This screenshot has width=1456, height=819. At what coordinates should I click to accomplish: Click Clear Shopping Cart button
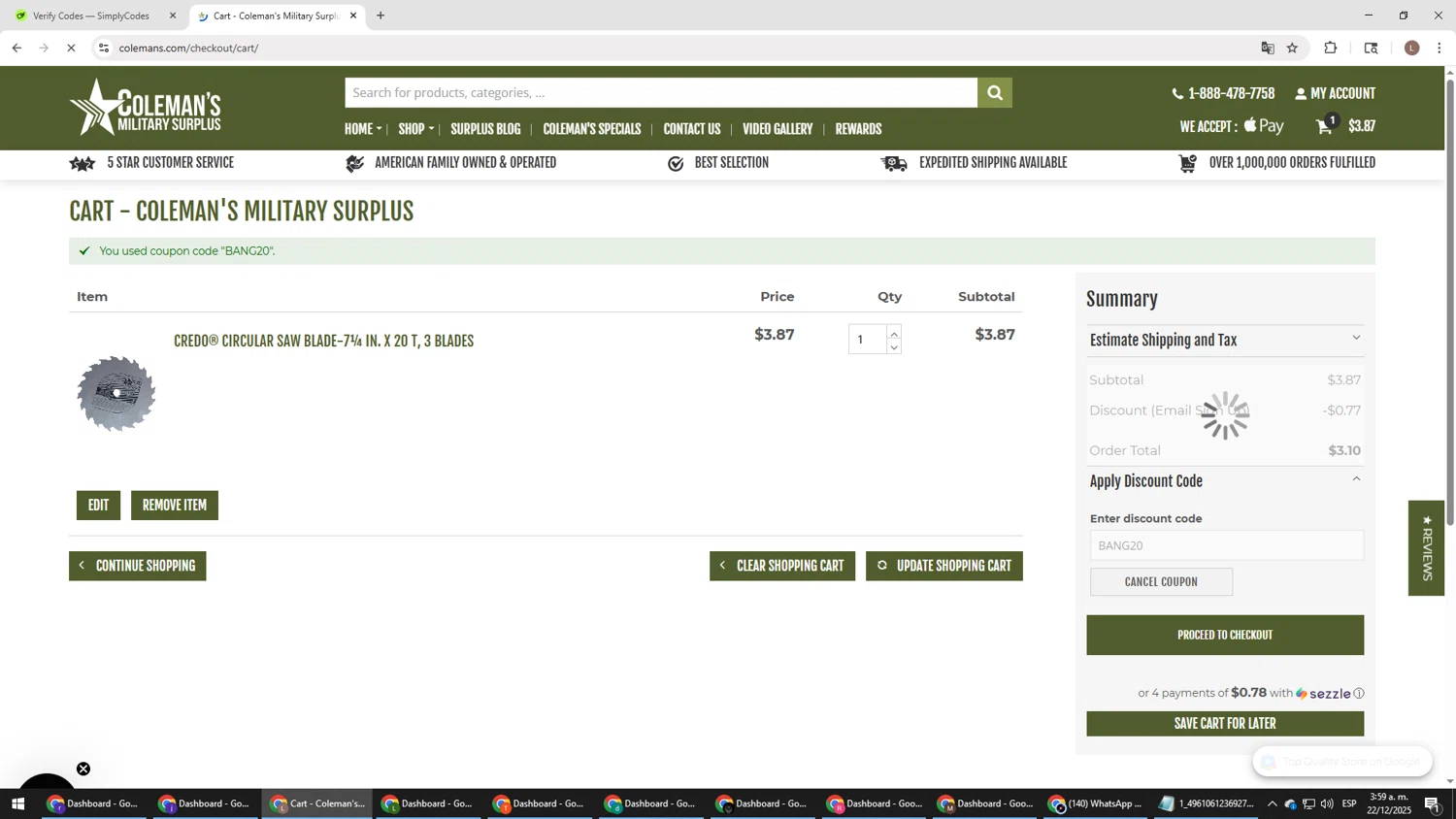click(782, 566)
